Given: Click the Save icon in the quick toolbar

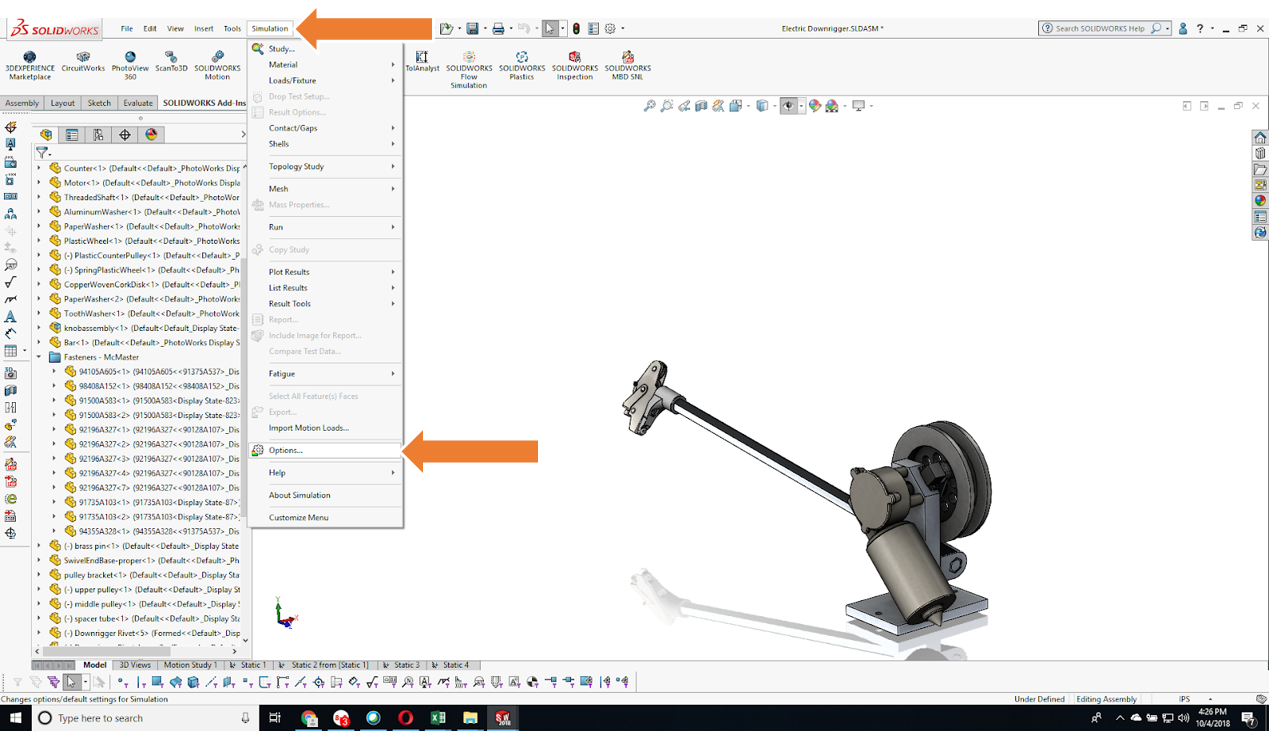Looking at the screenshot, I should click(x=472, y=29).
